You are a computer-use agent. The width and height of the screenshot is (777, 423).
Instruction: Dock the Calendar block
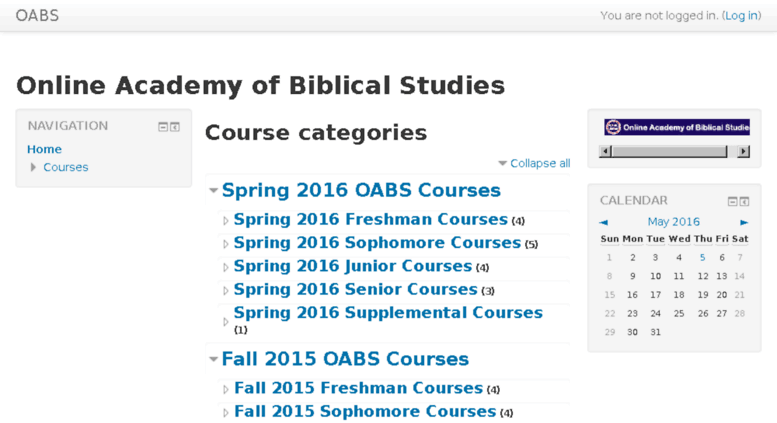coord(744,202)
